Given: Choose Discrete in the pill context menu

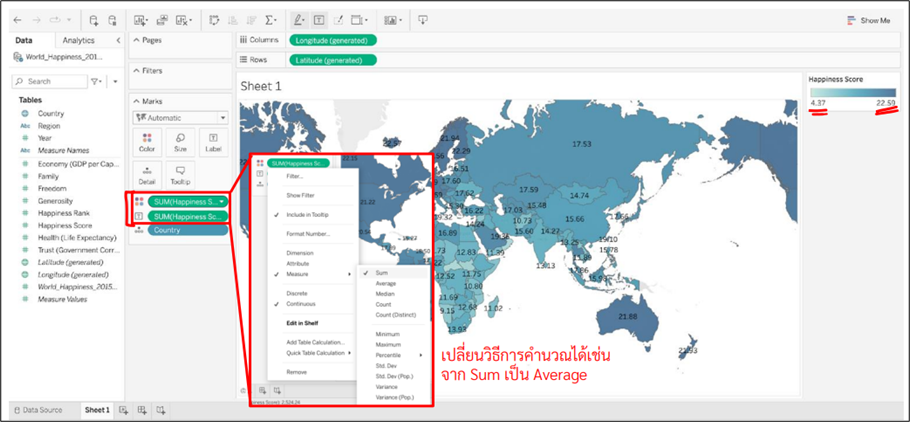Looking at the screenshot, I should point(297,293).
